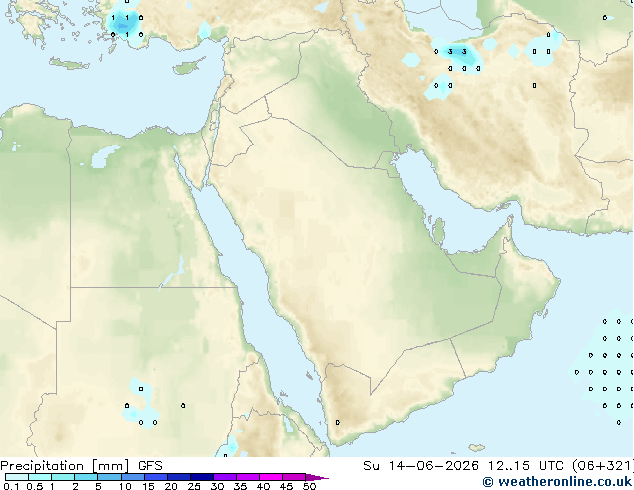Screen dimensions: 634x490
Task: Select the legend swatch between 2 and 5
Action: (86, 477)
